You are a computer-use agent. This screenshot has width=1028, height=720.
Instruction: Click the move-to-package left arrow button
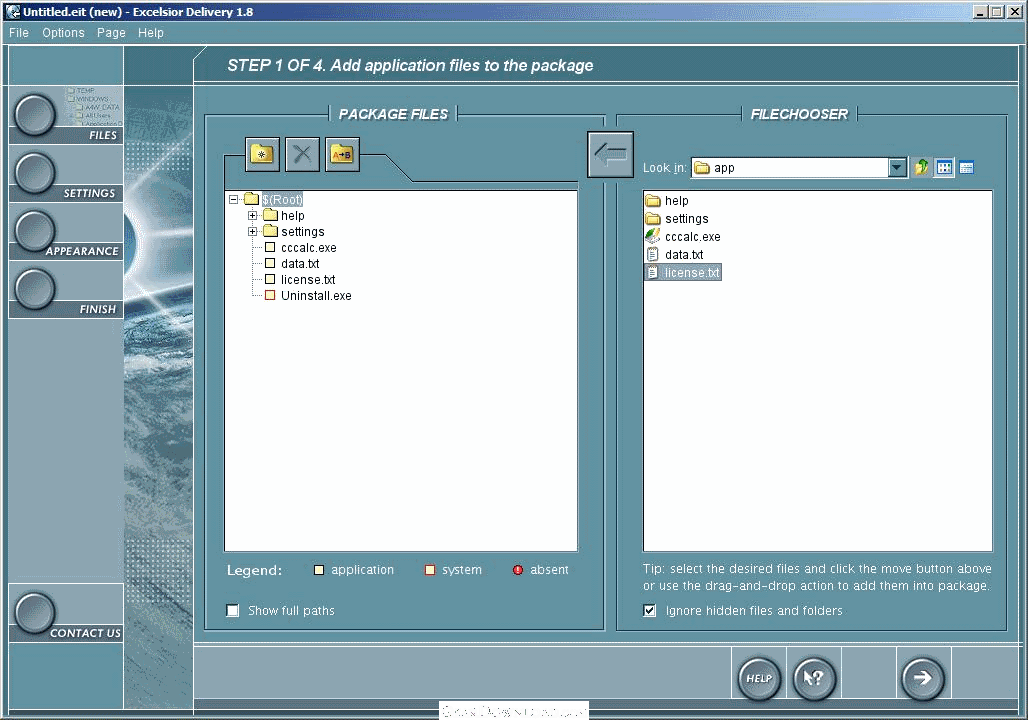(x=610, y=154)
